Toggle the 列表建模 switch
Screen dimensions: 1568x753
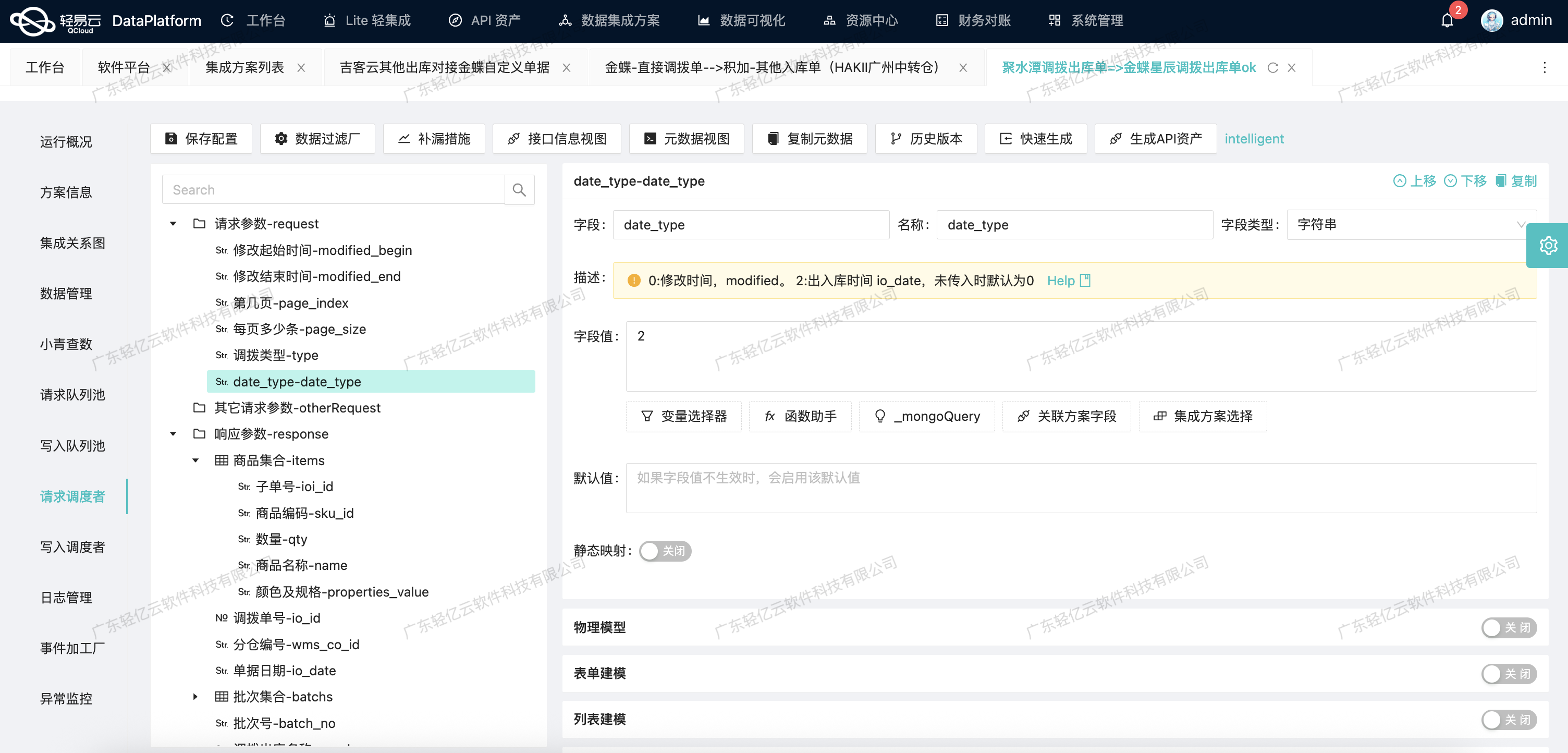(1509, 720)
